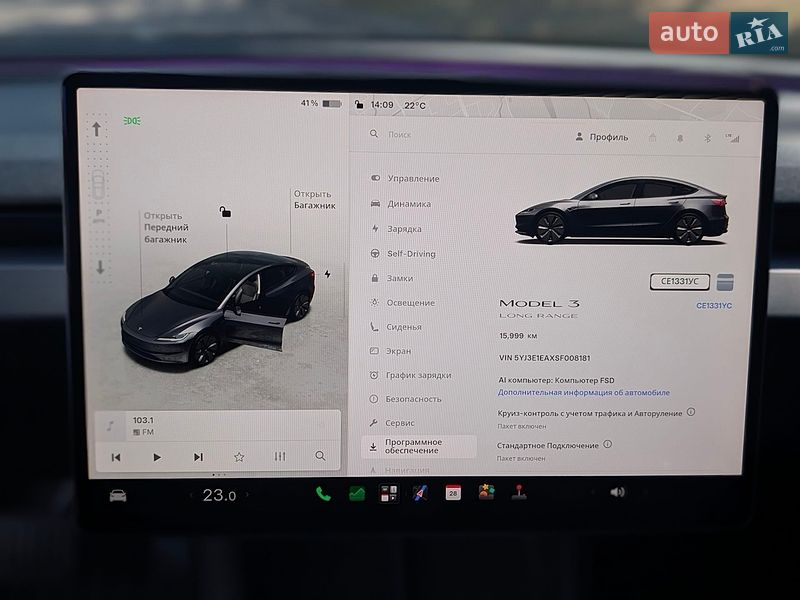
Task: Increase temperature with the right arrow
Action: pos(247,494)
